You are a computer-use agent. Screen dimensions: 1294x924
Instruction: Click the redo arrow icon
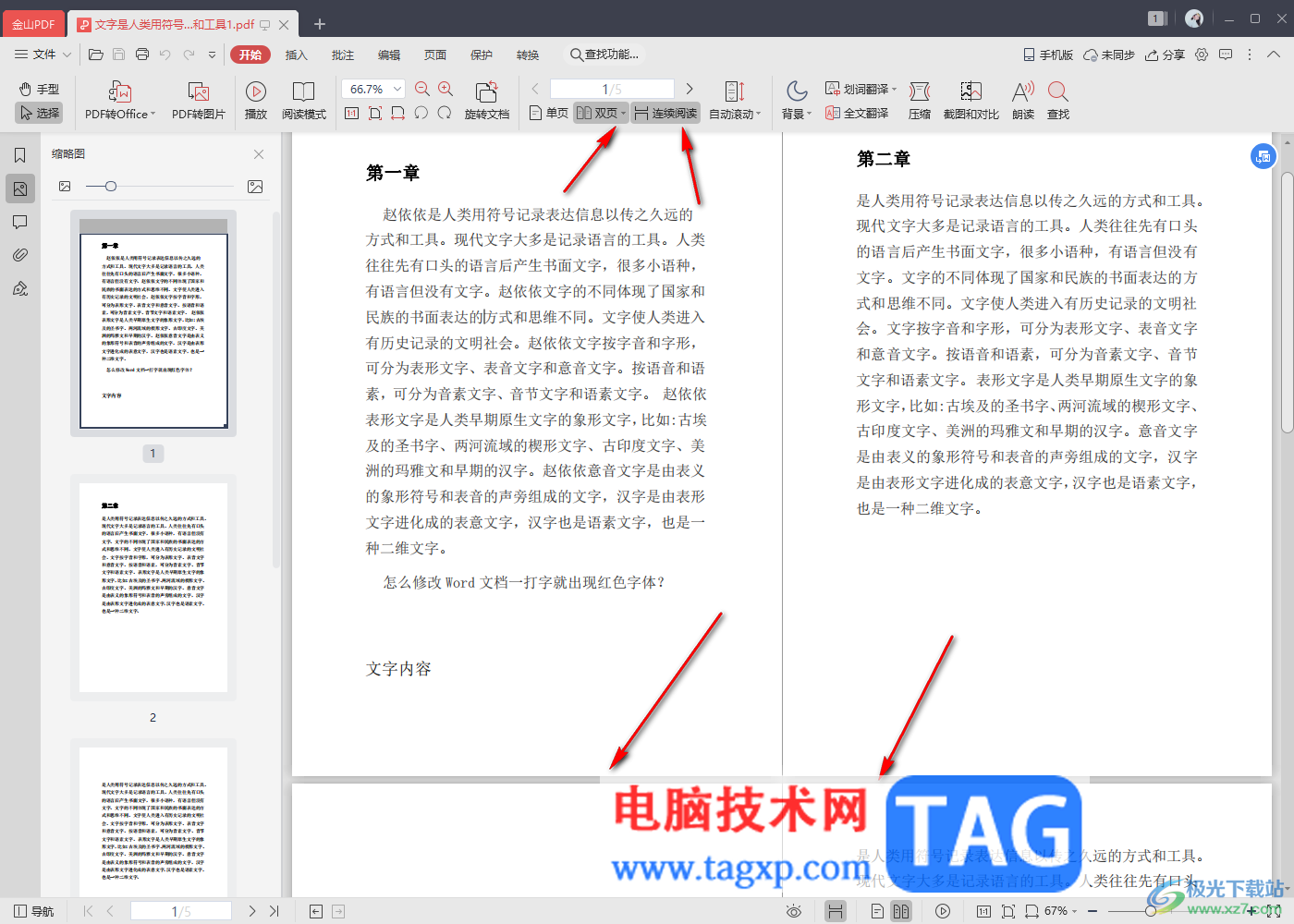click(189, 55)
